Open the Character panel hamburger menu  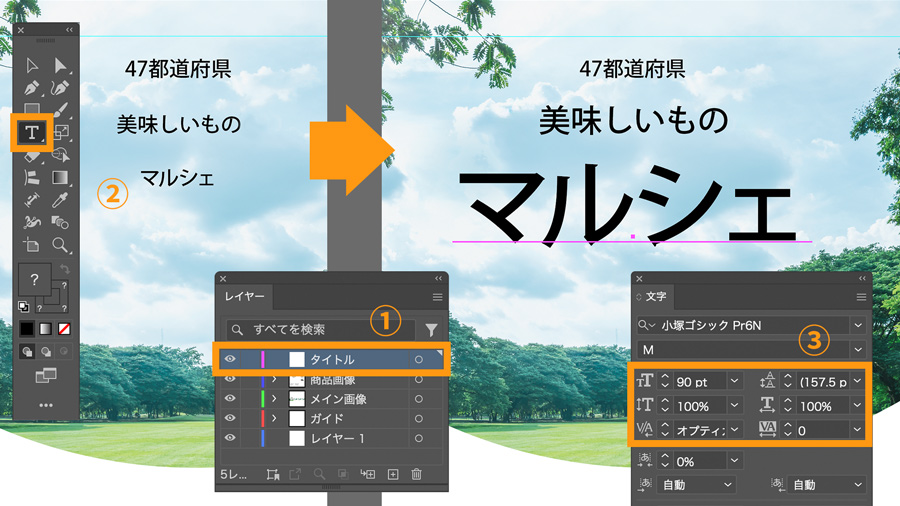[x=861, y=297]
